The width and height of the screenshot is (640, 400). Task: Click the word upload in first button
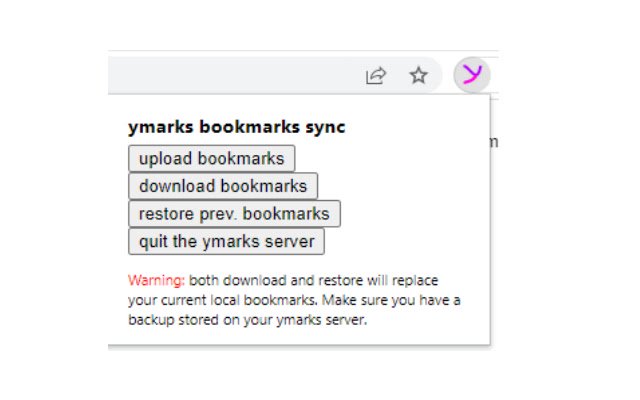[x=165, y=159]
